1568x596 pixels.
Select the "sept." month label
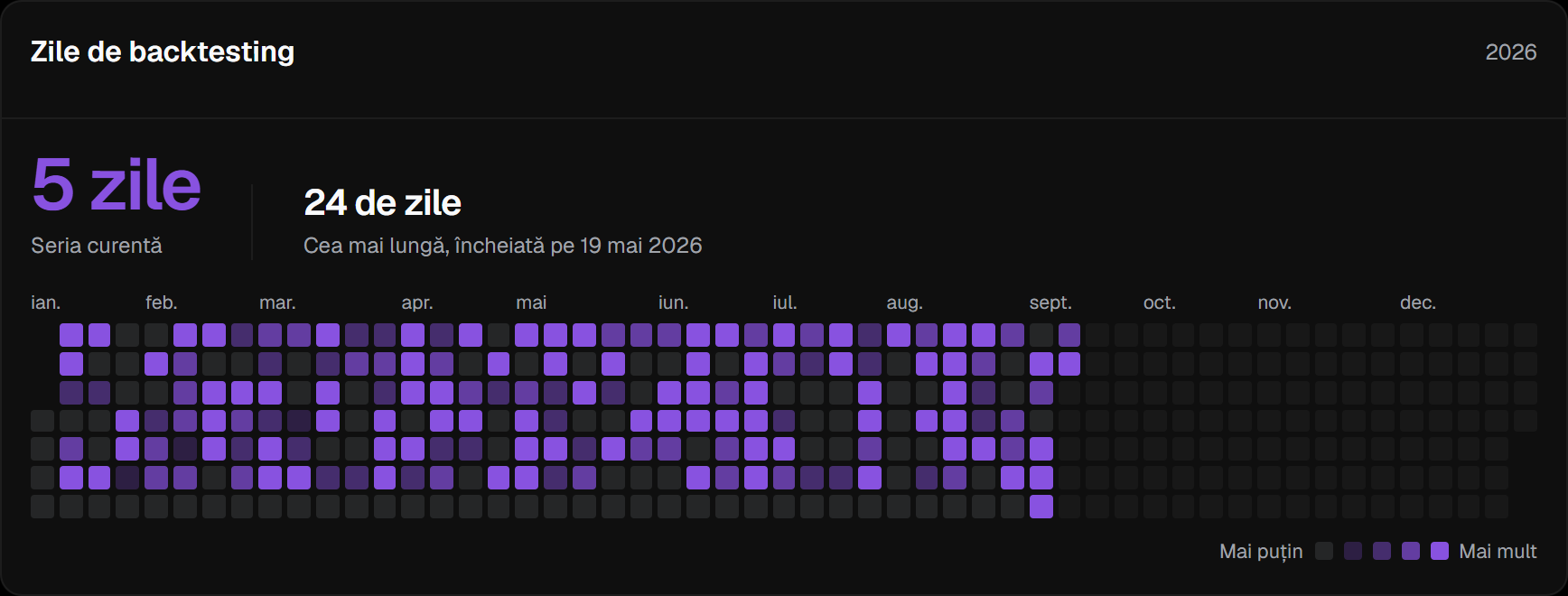(x=1050, y=303)
